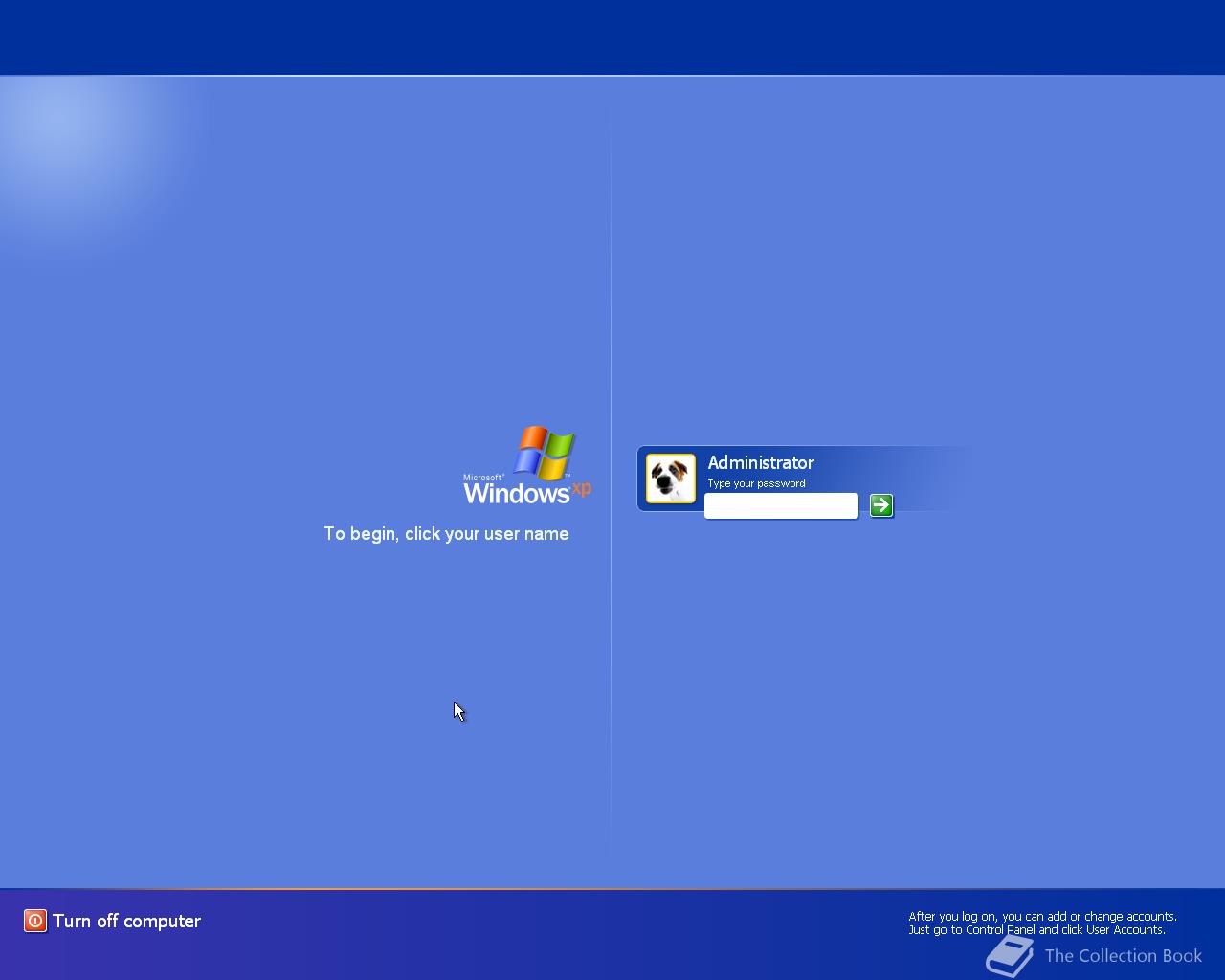The image size is (1225, 980).
Task: Click the Windows XP logo
Action: 527,465
